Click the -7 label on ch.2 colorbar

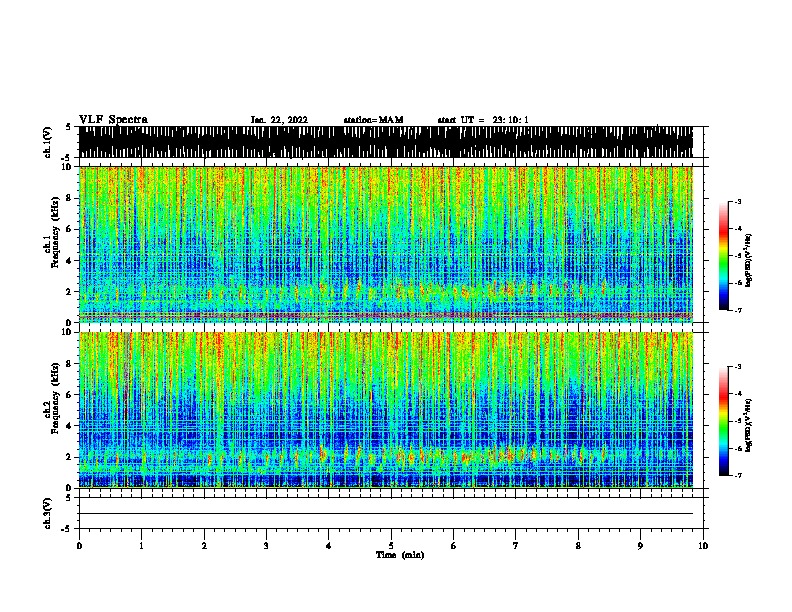(737, 475)
